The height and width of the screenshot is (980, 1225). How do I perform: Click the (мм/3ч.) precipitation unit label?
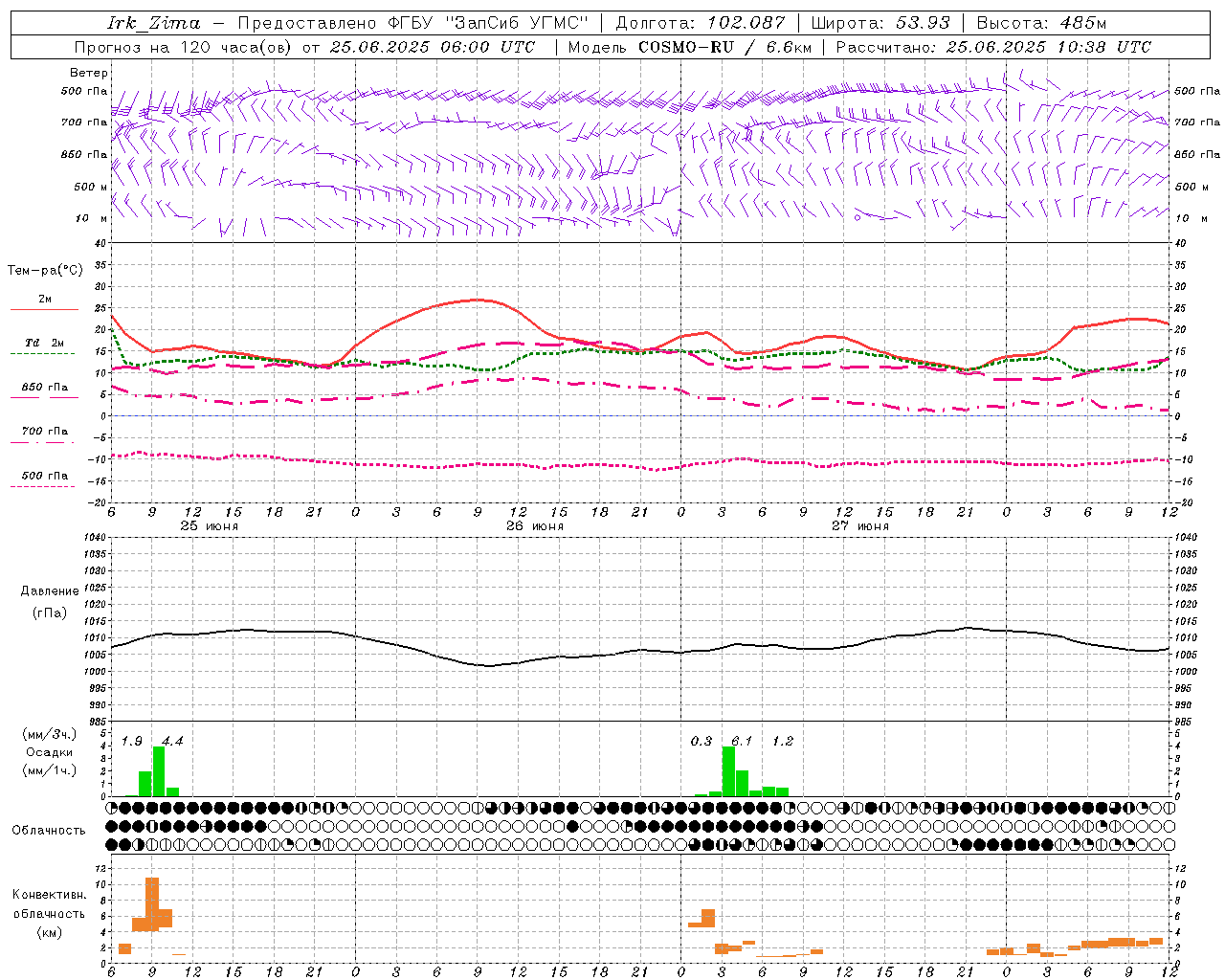[x=50, y=734]
